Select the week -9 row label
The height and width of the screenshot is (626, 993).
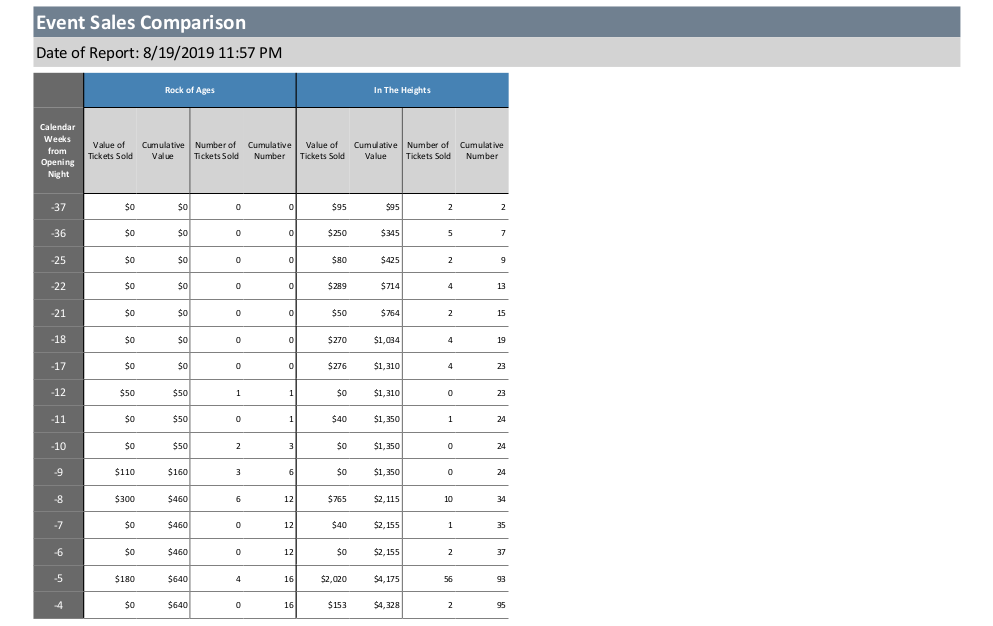(58, 473)
